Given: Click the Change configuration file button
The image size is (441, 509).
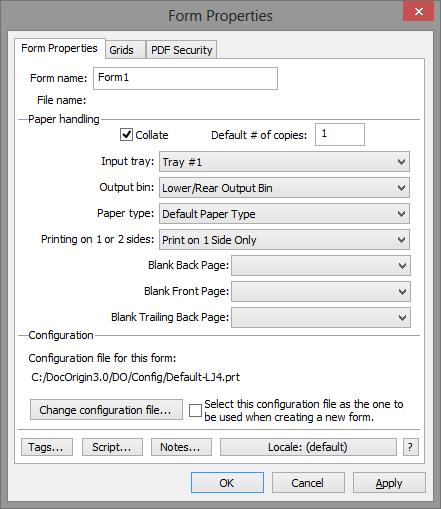Looking at the screenshot, I should tap(106, 410).
